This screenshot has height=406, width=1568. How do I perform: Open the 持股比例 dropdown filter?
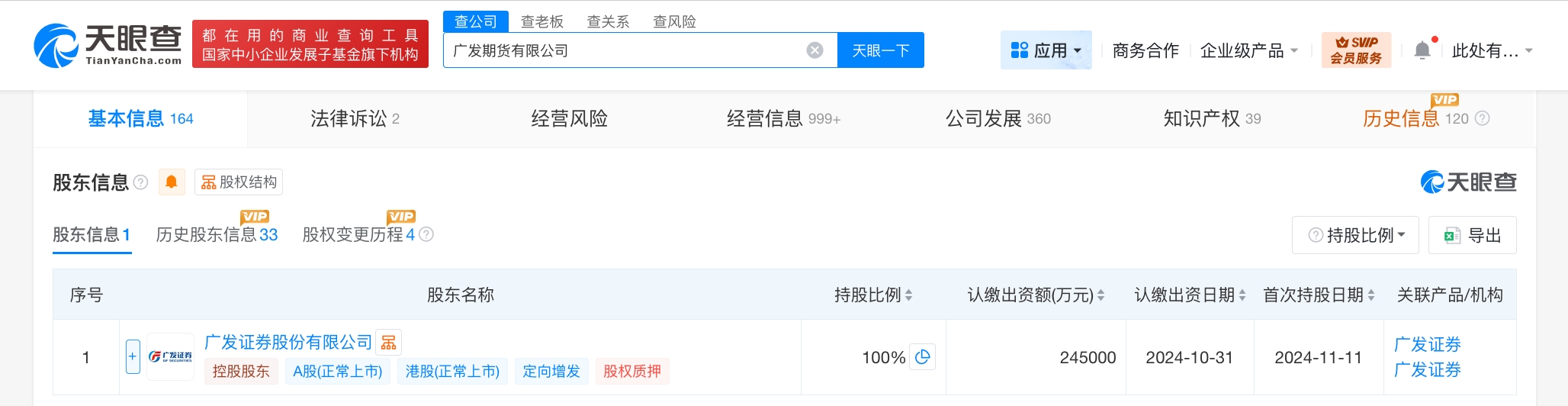coord(1355,235)
